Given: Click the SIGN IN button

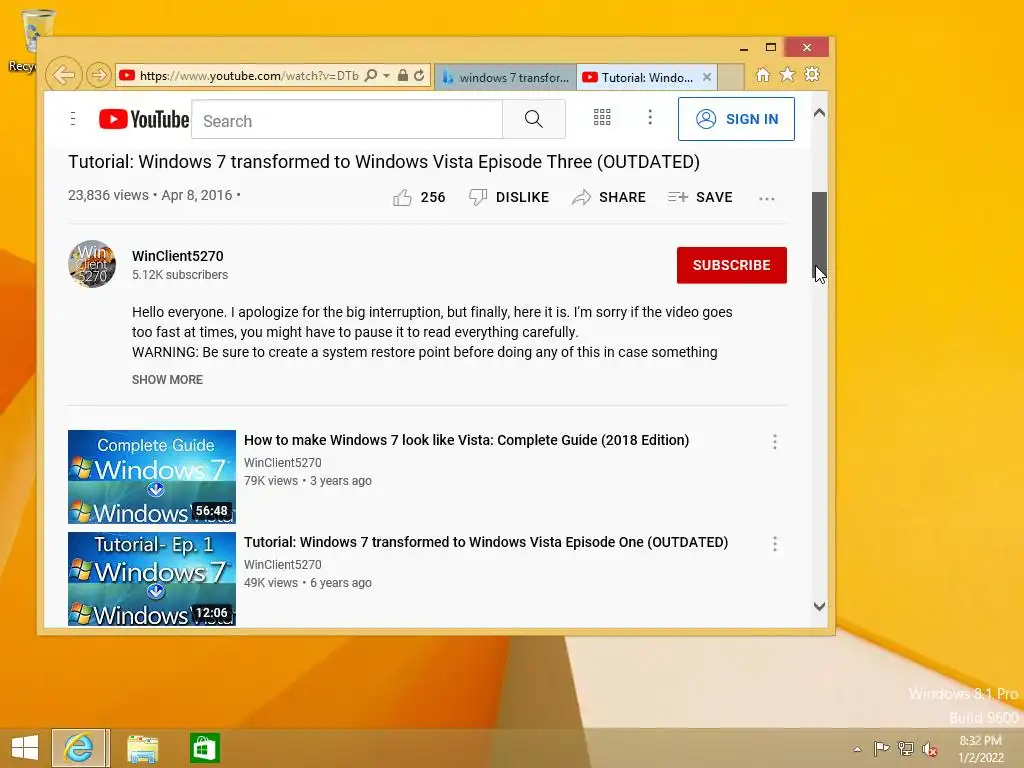Looking at the screenshot, I should (736, 119).
